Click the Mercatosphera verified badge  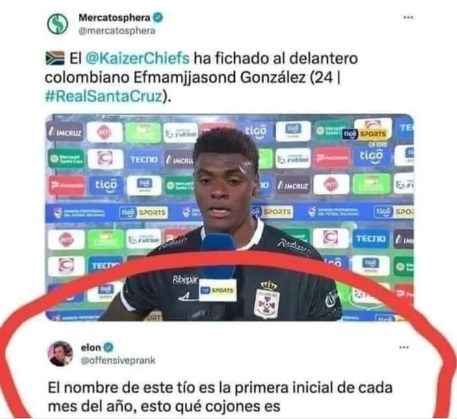pos(158,17)
